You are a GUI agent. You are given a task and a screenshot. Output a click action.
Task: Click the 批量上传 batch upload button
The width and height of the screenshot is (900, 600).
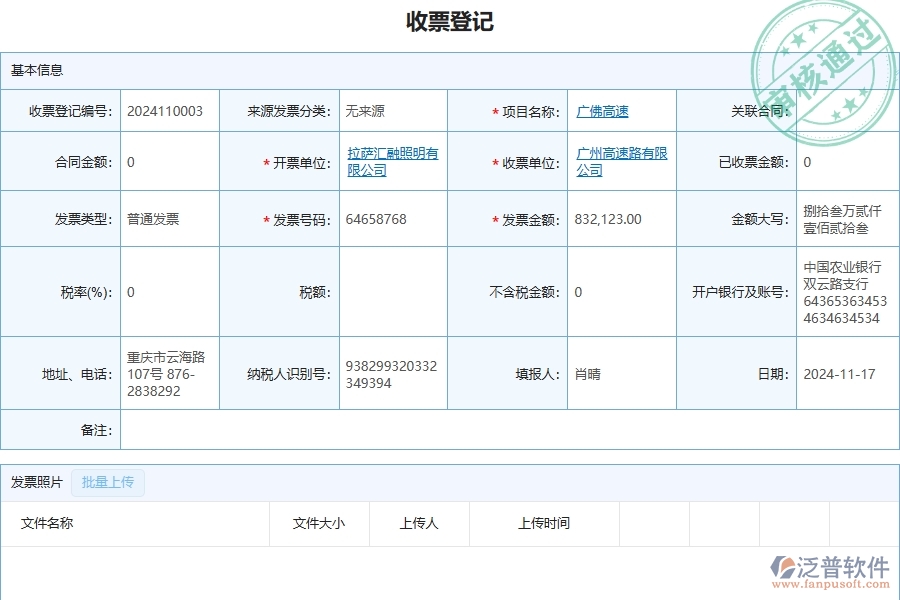coord(108,483)
